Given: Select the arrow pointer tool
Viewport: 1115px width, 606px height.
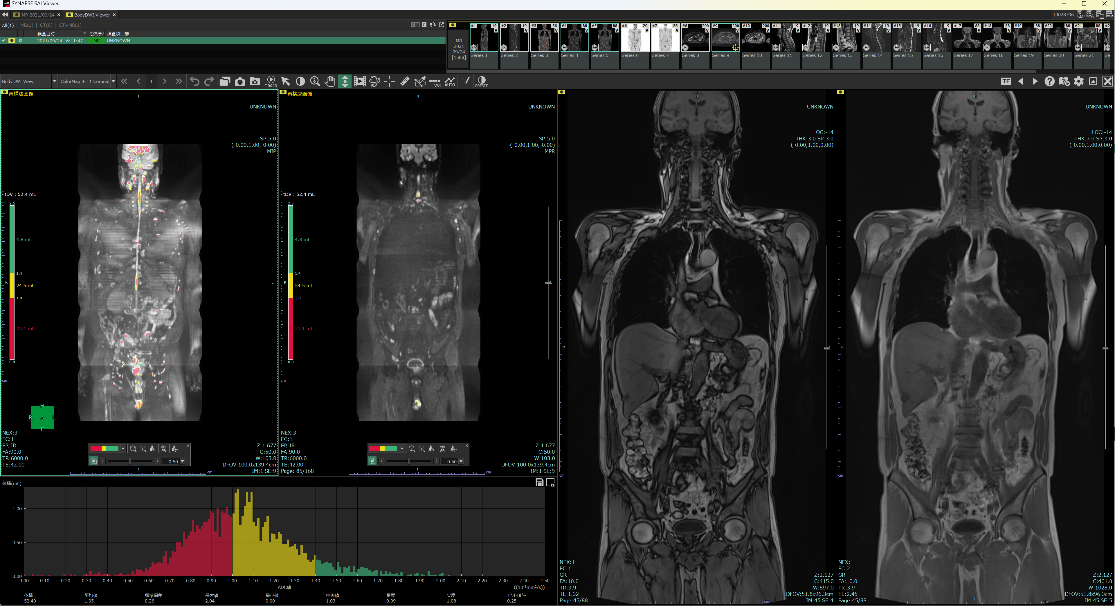Looking at the screenshot, I should (285, 81).
